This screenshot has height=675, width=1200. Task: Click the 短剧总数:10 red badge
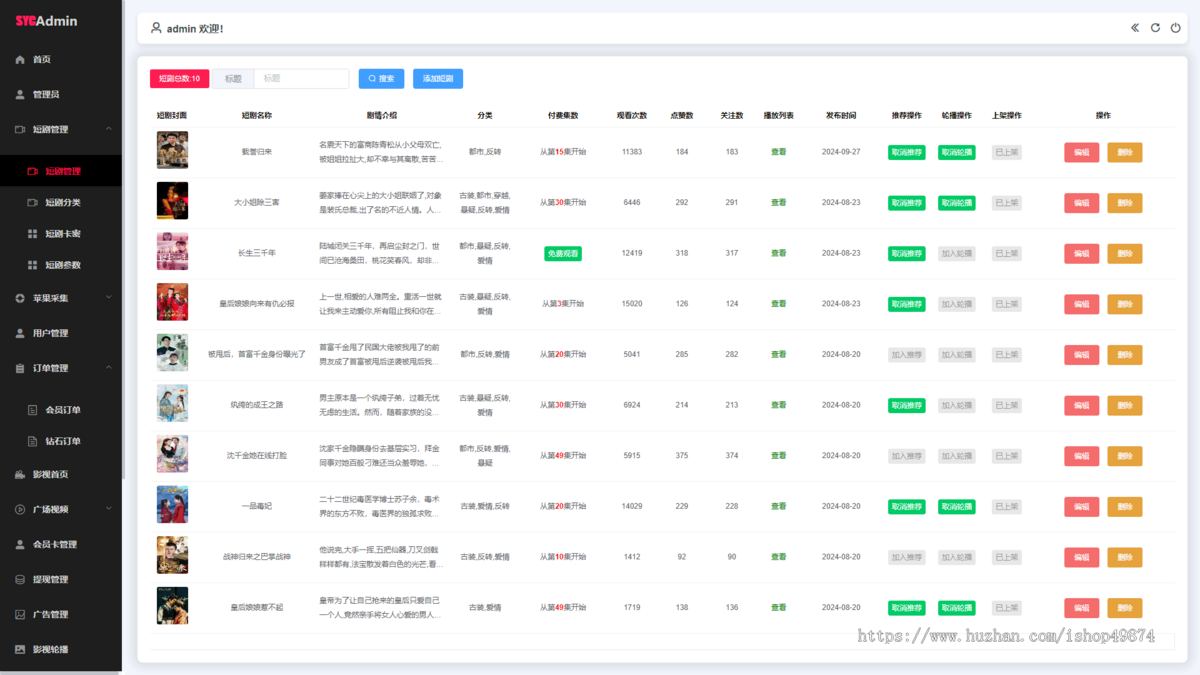[x=179, y=78]
